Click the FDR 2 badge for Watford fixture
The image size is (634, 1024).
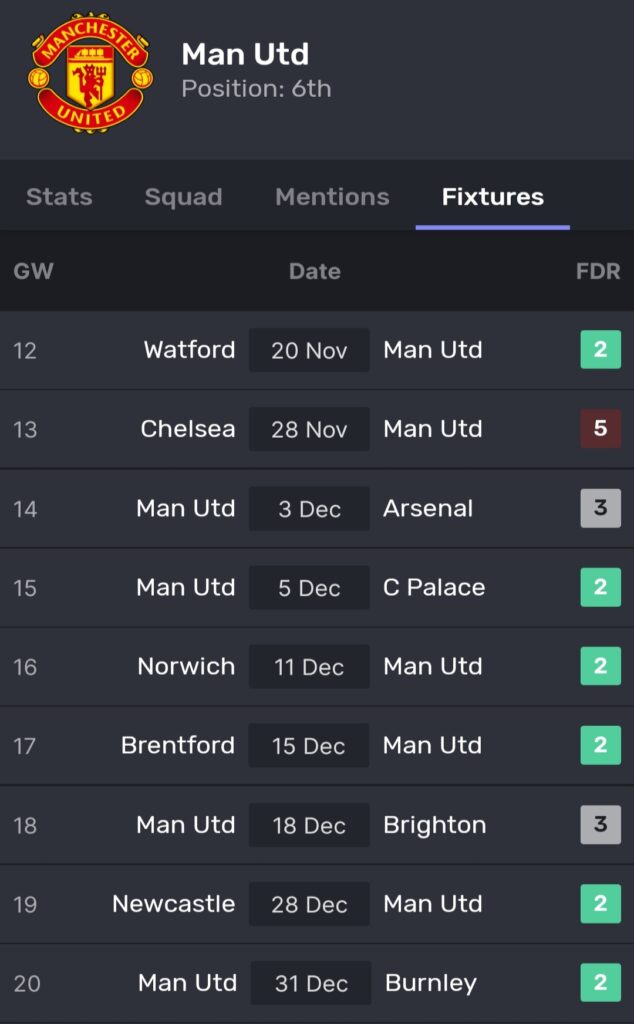[600, 350]
